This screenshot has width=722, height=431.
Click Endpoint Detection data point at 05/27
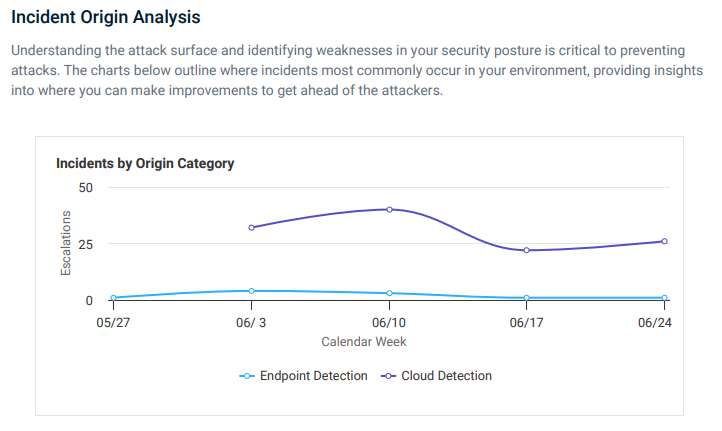(113, 297)
